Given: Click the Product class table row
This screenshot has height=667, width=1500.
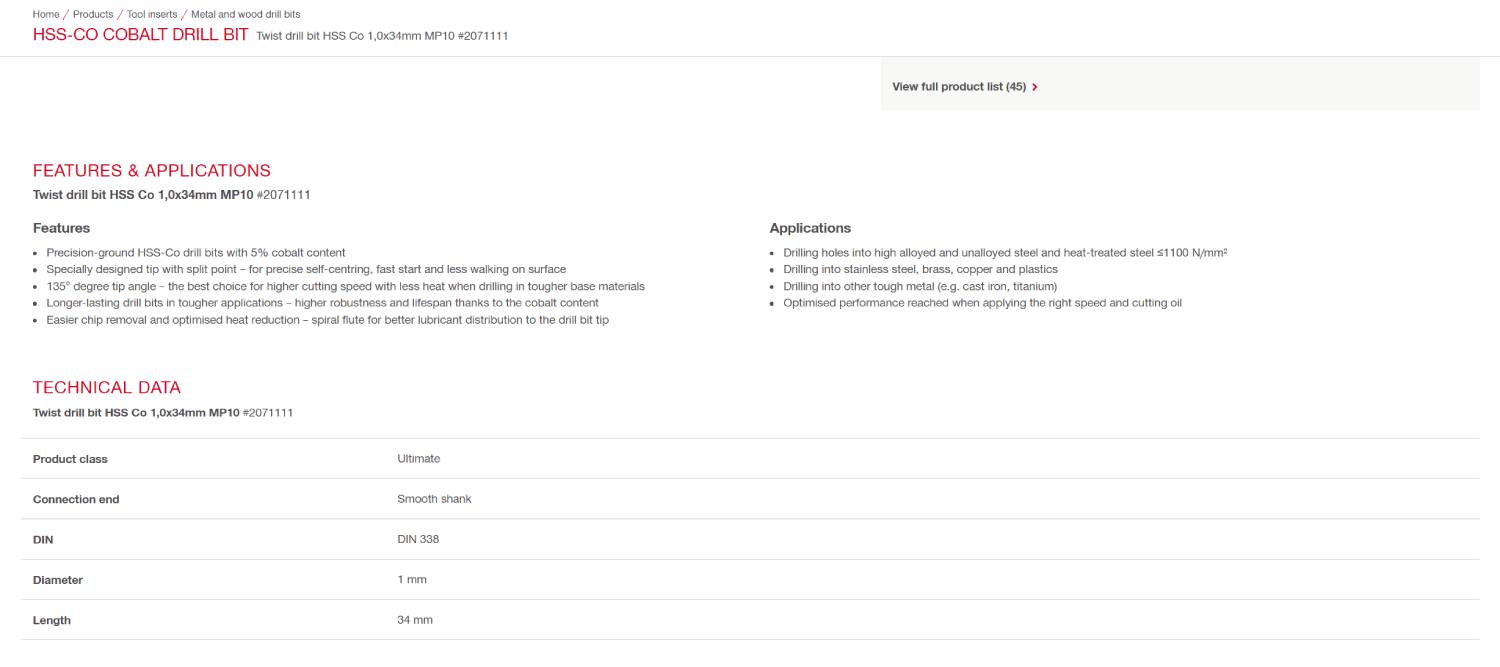Looking at the screenshot, I should click(750, 459).
